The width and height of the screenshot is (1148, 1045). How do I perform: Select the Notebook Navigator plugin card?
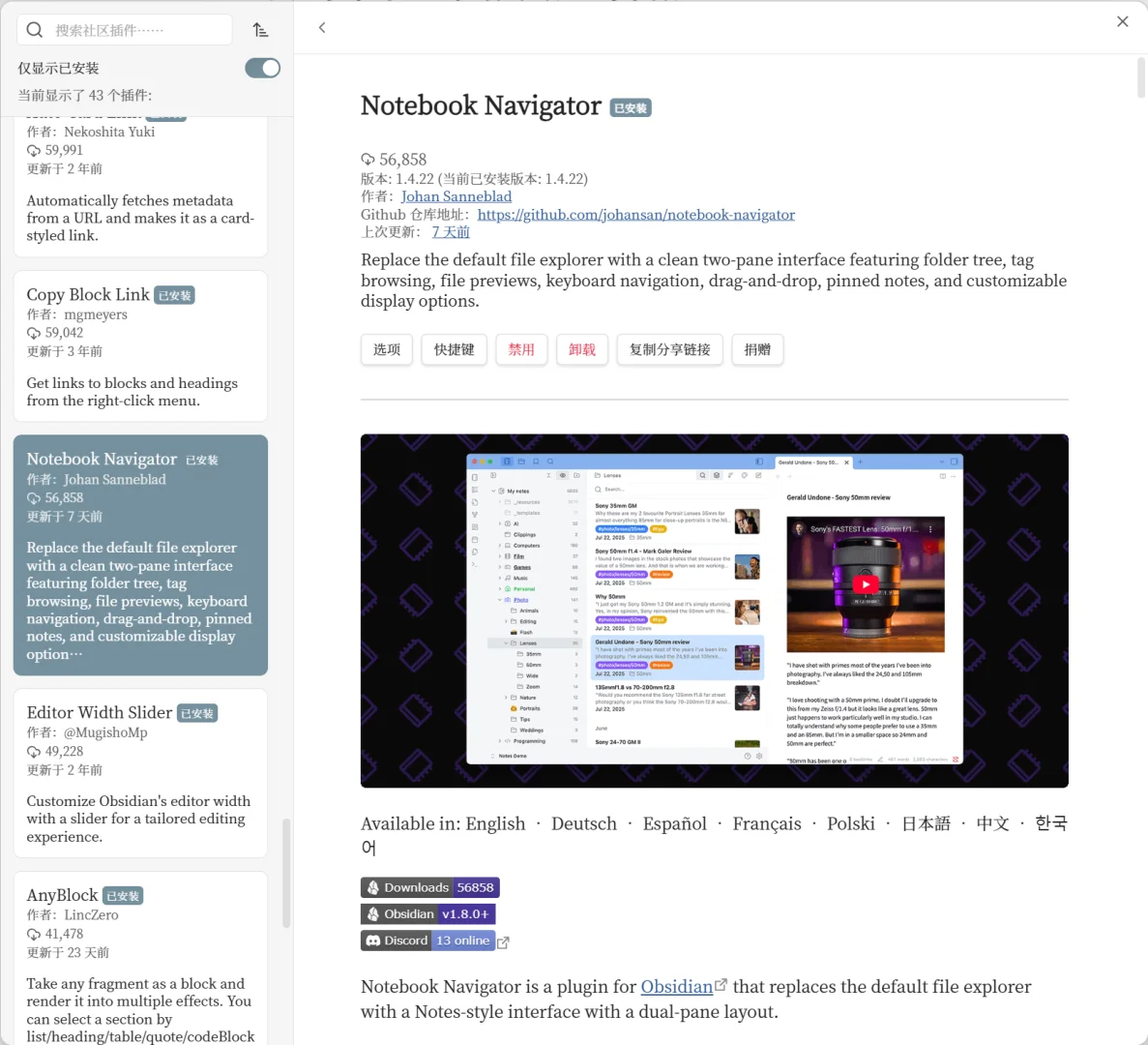pos(140,555)
